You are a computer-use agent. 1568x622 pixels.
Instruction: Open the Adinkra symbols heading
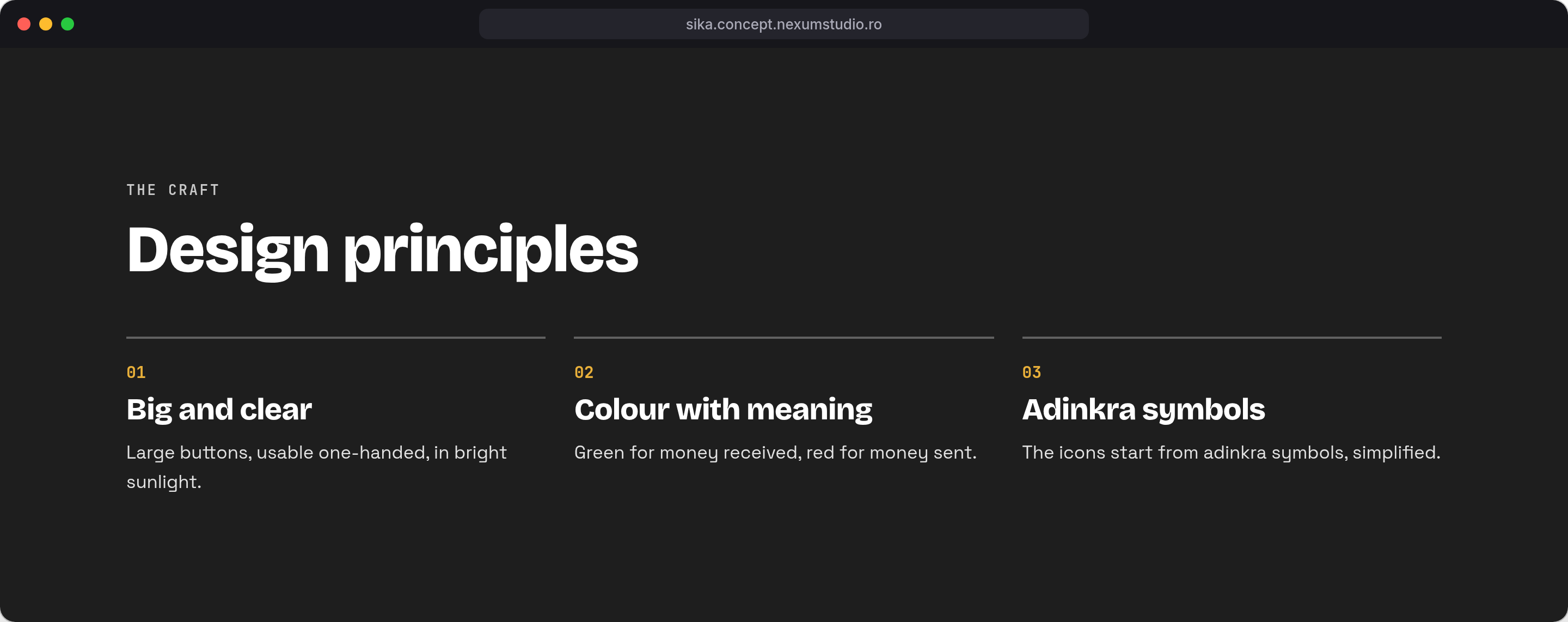click(x=1143, y=410)
